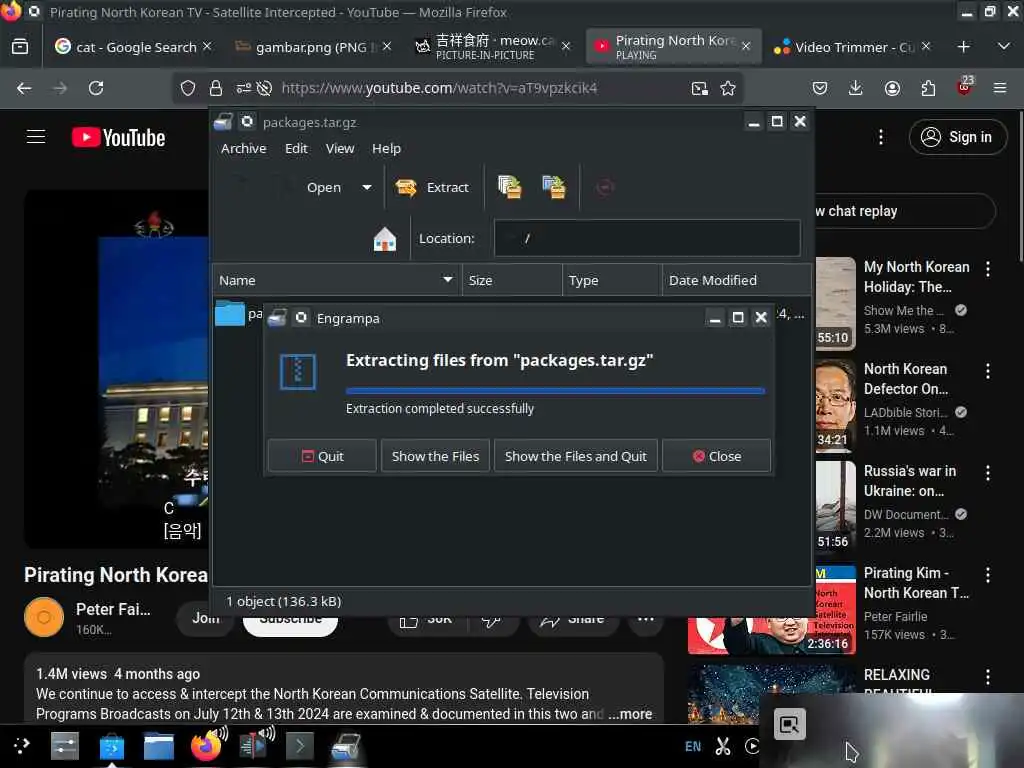Sort by the Size column header
Screen dimensions: 1024x768
pyautogui.click(x=512, y=280)
